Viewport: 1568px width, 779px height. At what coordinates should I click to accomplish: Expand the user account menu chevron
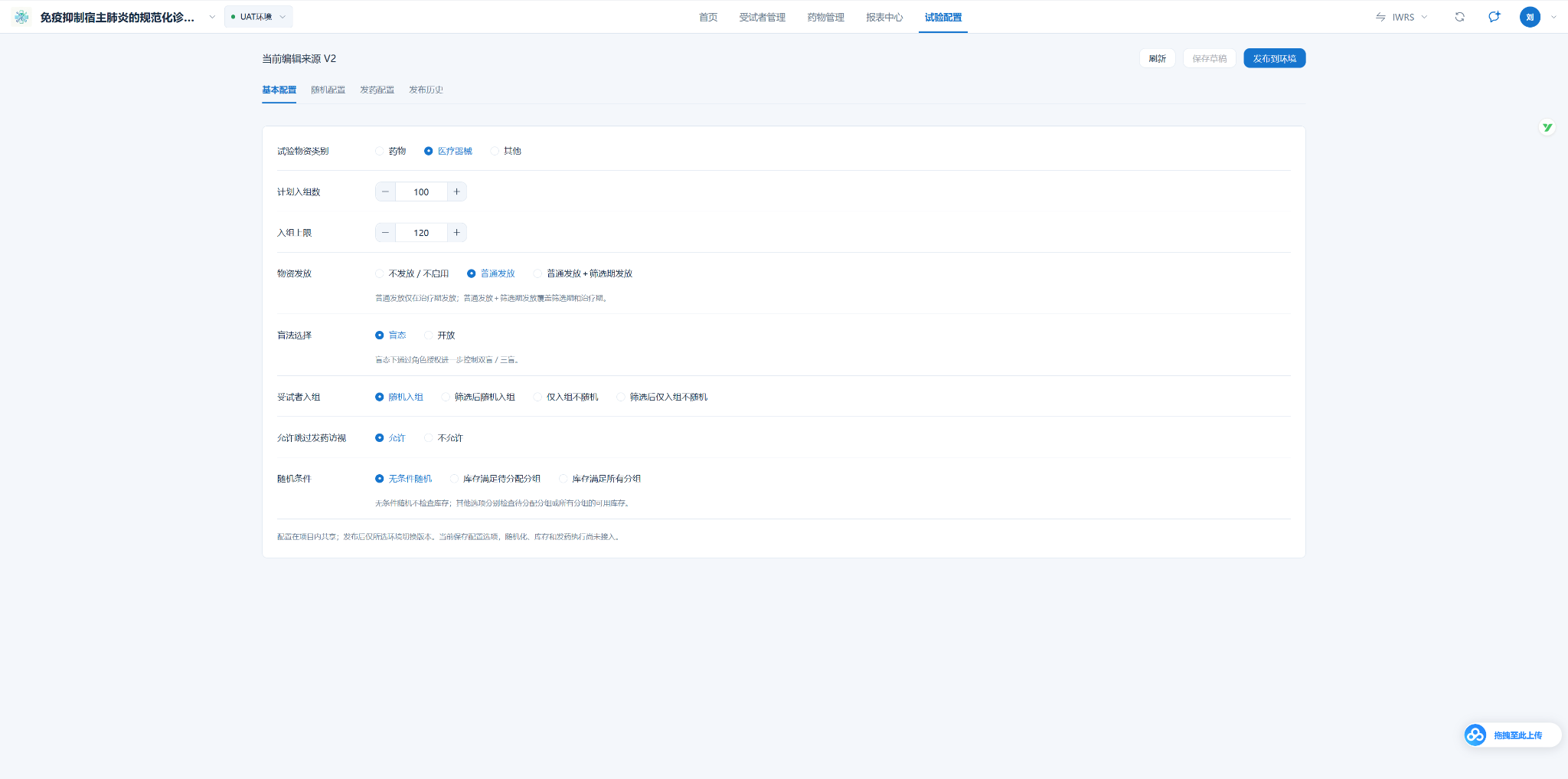click(1553, 17)
